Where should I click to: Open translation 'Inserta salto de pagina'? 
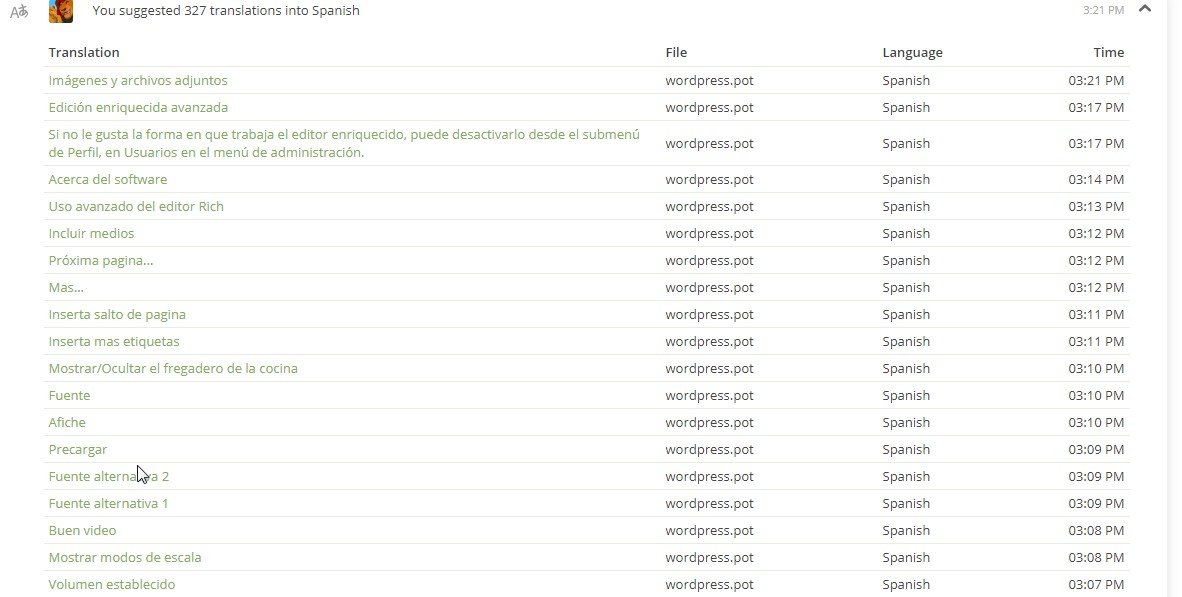tap(117, 315)
